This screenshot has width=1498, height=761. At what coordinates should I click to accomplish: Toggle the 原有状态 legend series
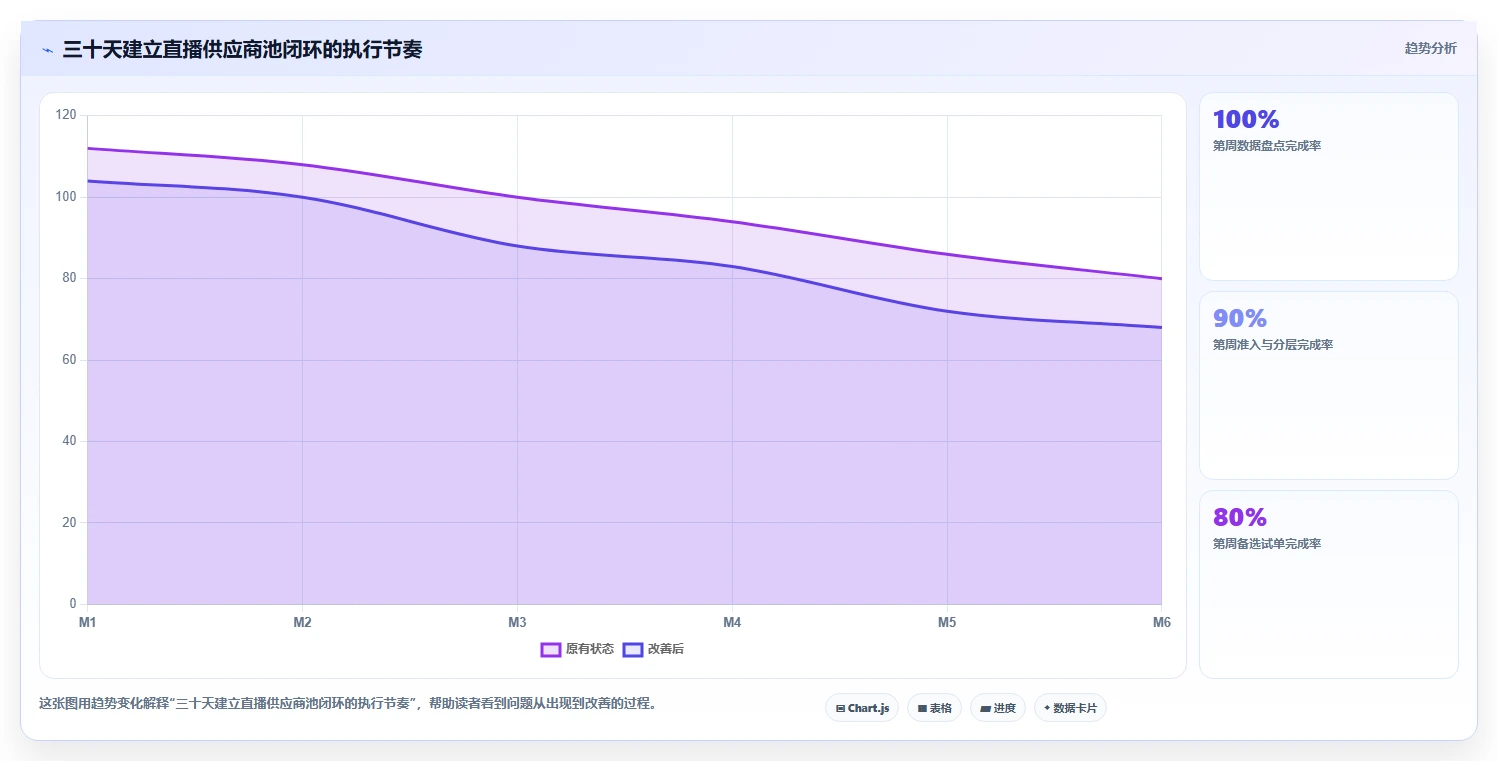(x=577, y=649)
